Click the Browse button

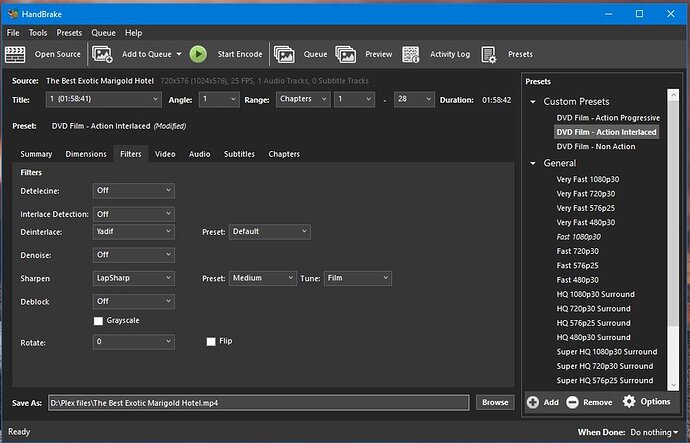[x=494, y=402]
